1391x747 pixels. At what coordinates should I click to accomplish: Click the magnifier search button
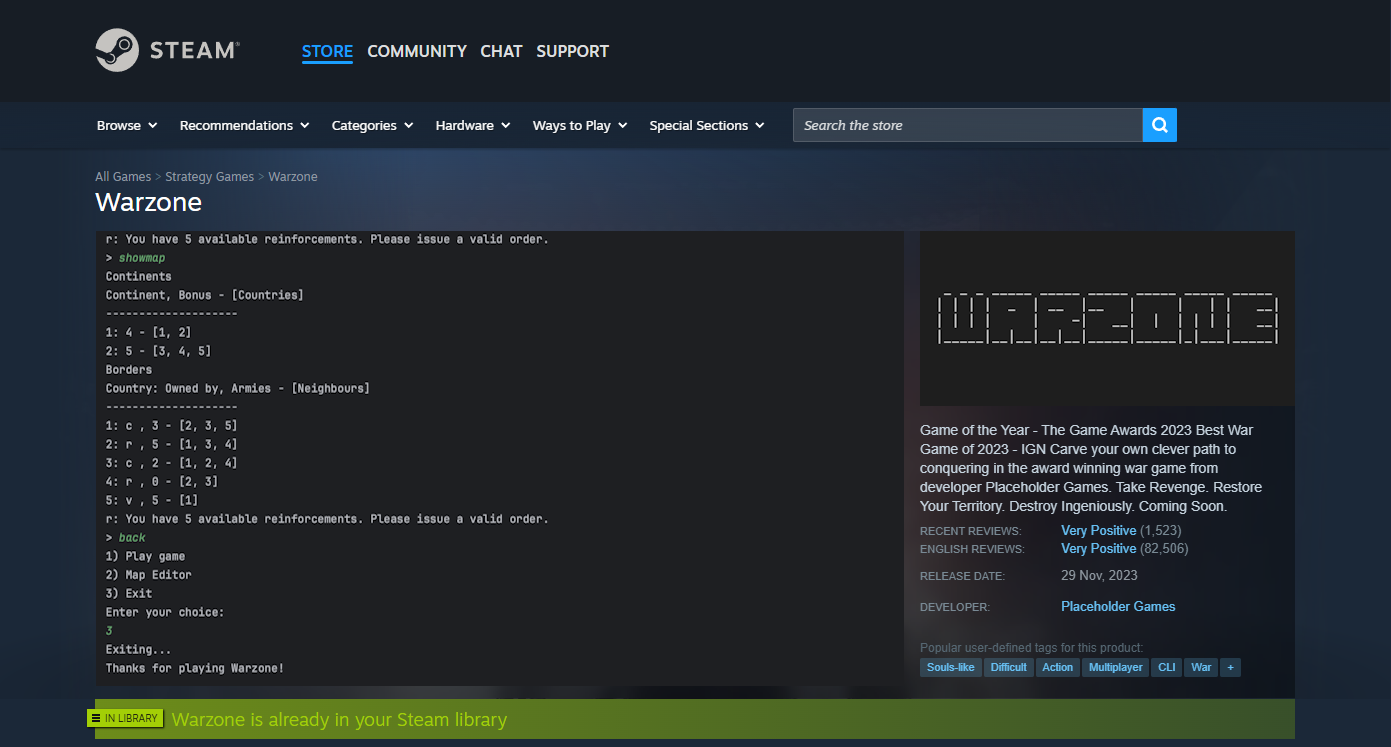tap(1159, 125)
